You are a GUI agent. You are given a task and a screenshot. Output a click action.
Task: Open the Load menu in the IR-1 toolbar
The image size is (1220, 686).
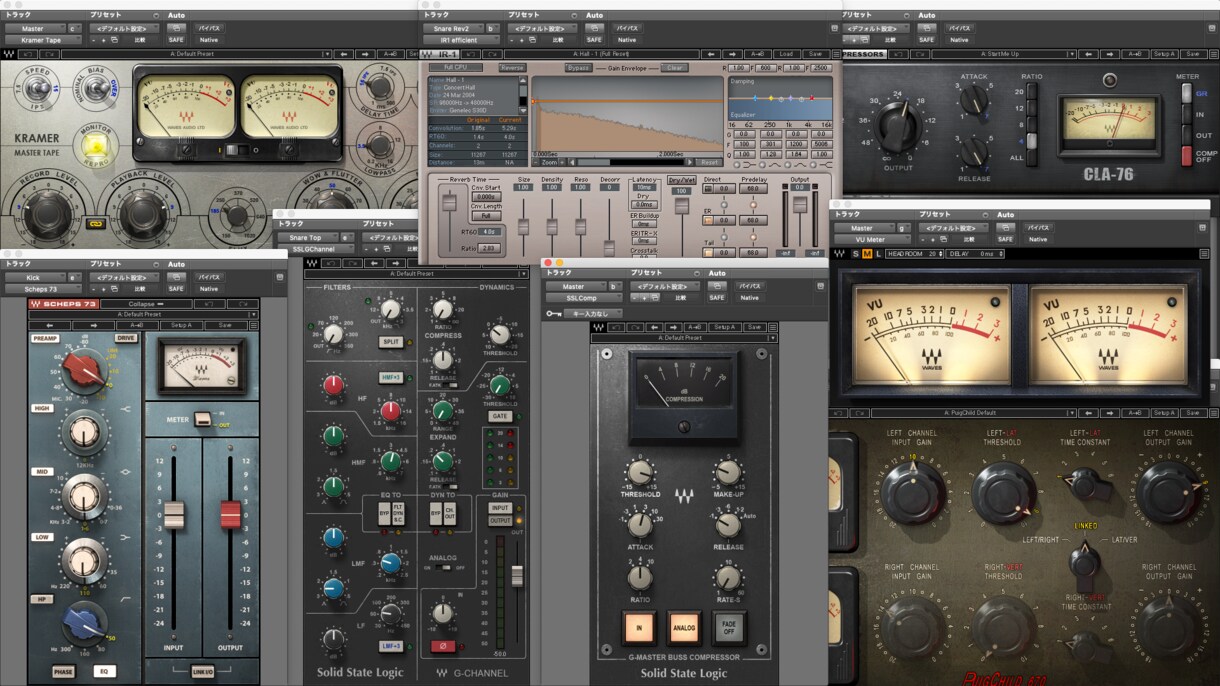pyautogui.click(x=785, y=54)
